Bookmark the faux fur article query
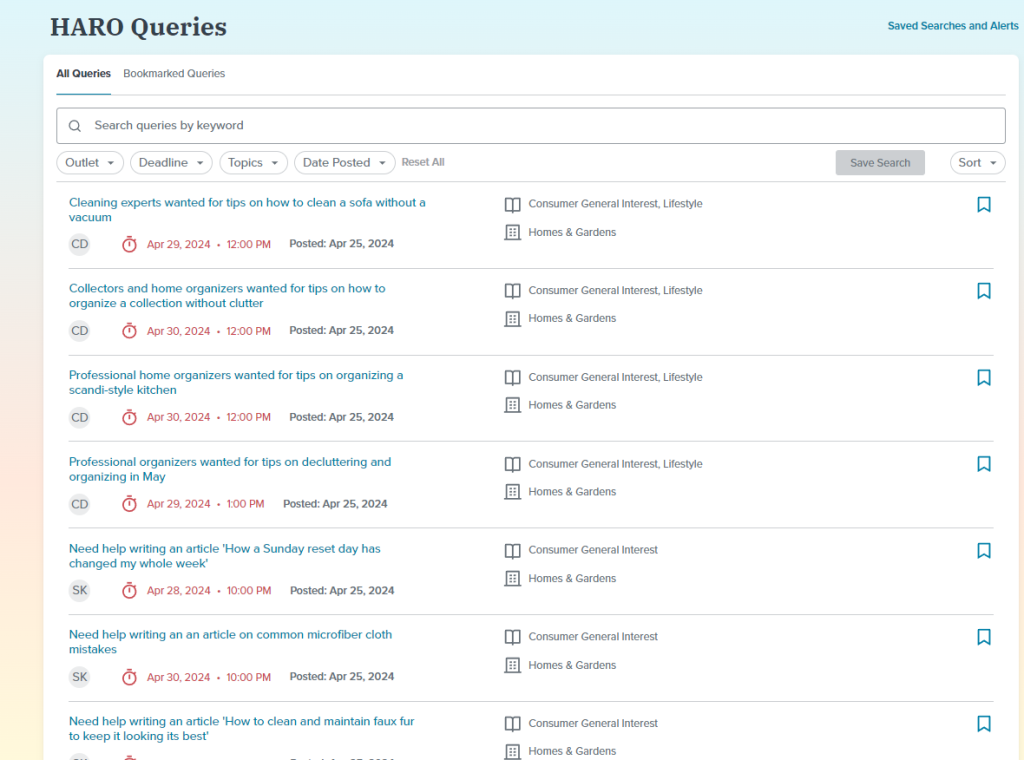 (x=984, y=723)
